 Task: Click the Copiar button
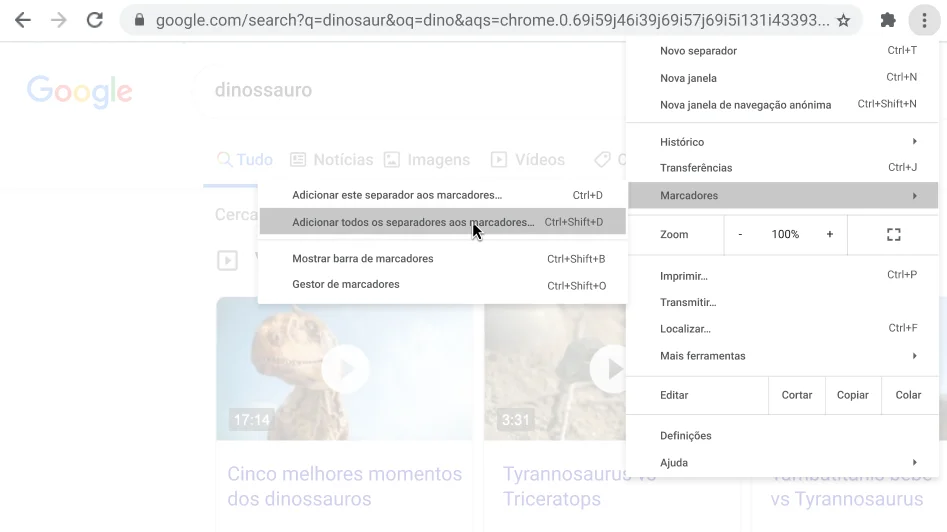[852, 395]
